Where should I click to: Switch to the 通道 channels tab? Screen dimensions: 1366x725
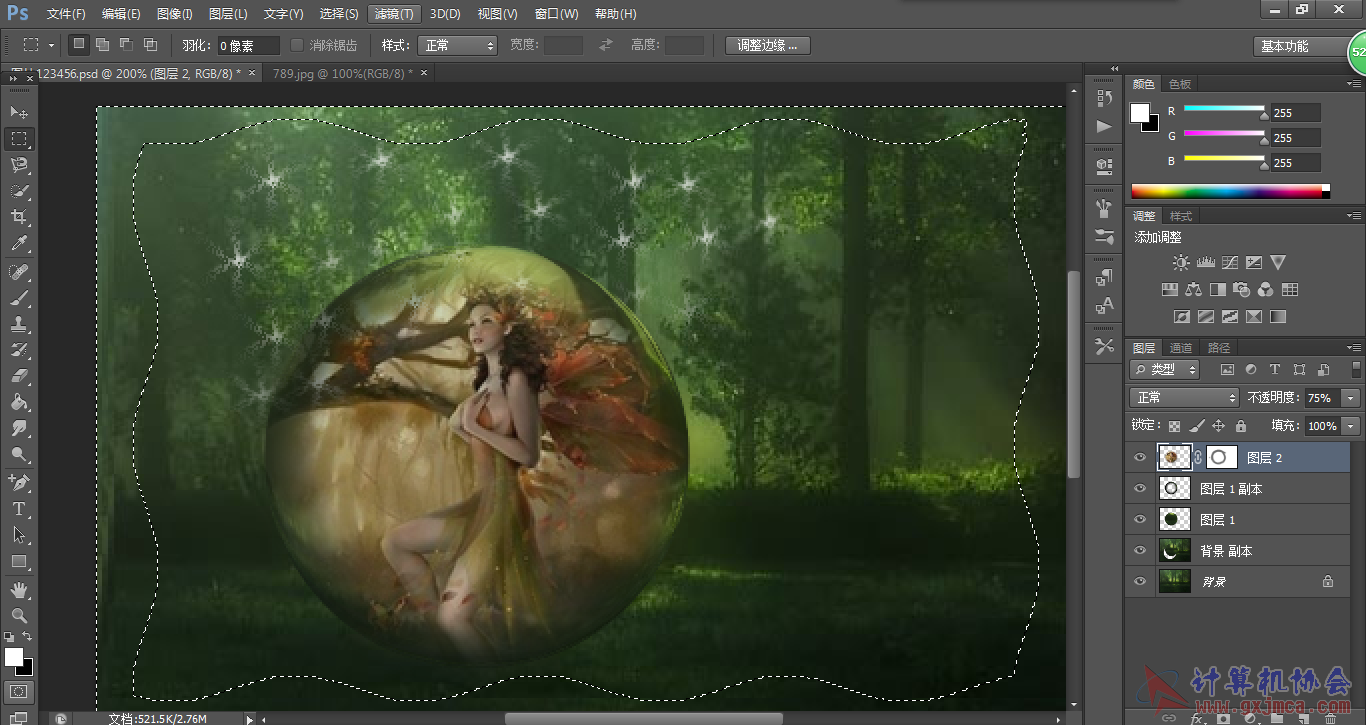[x=1181, y=348]
